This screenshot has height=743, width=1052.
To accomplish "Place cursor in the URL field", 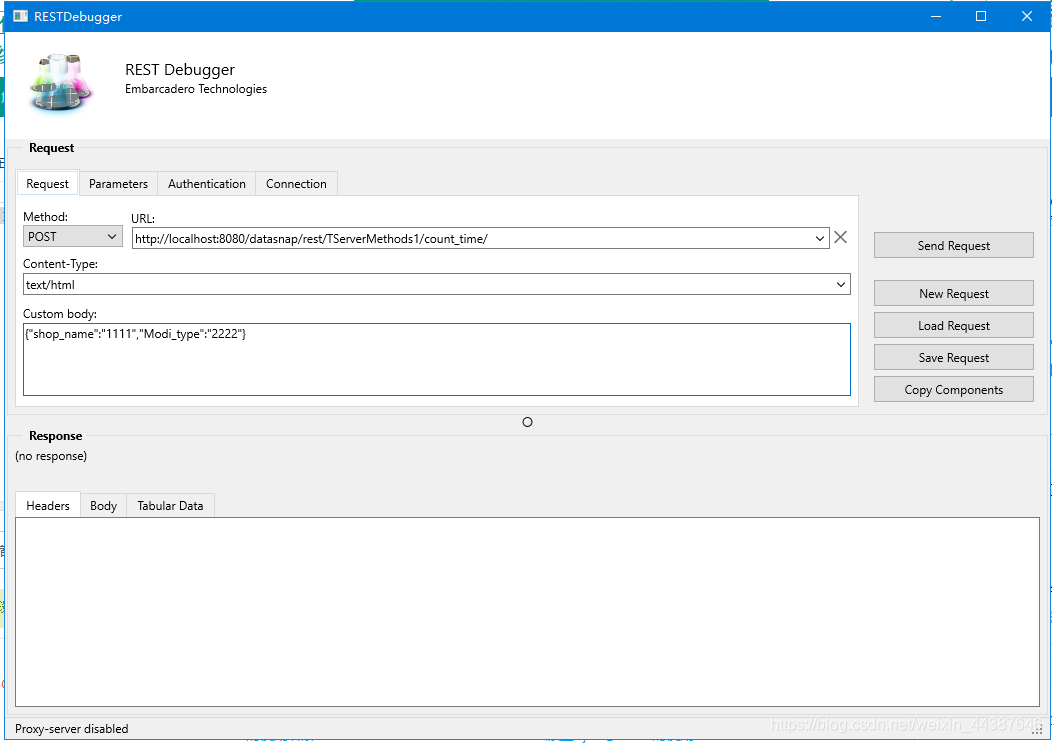I will (x=470, y=238).
